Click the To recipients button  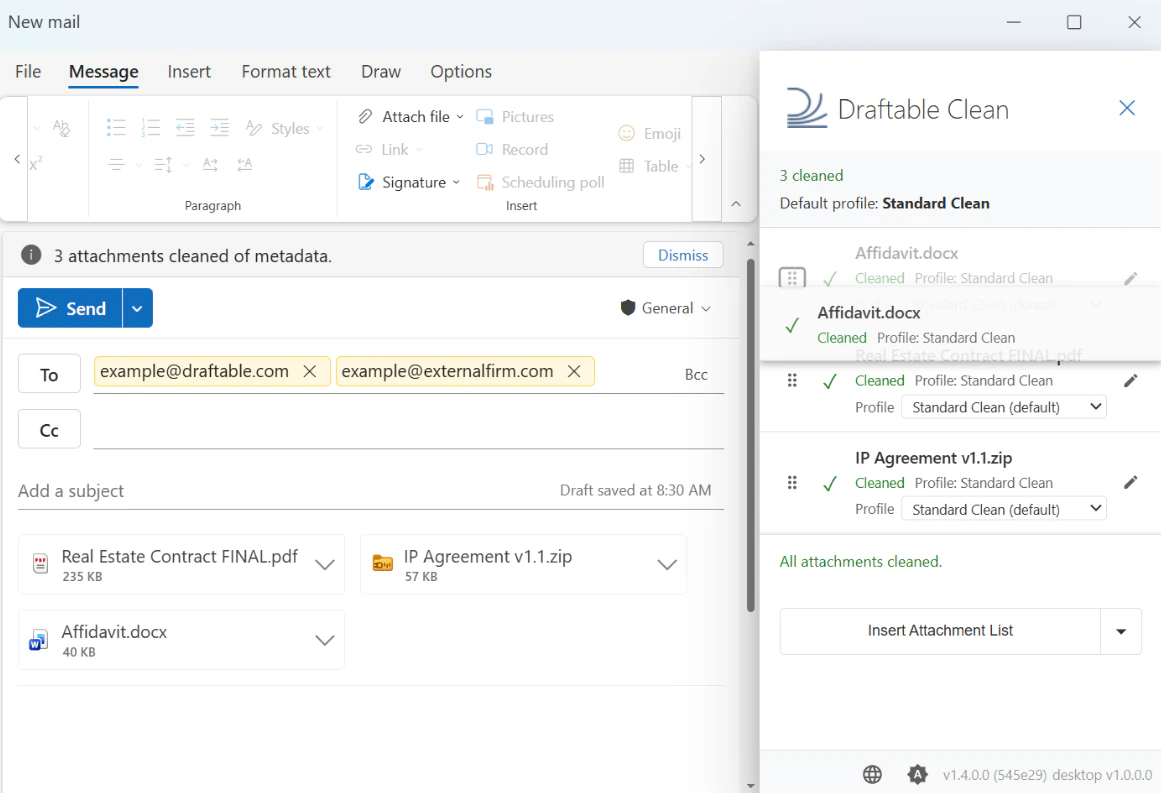click(x=49, y=375)
